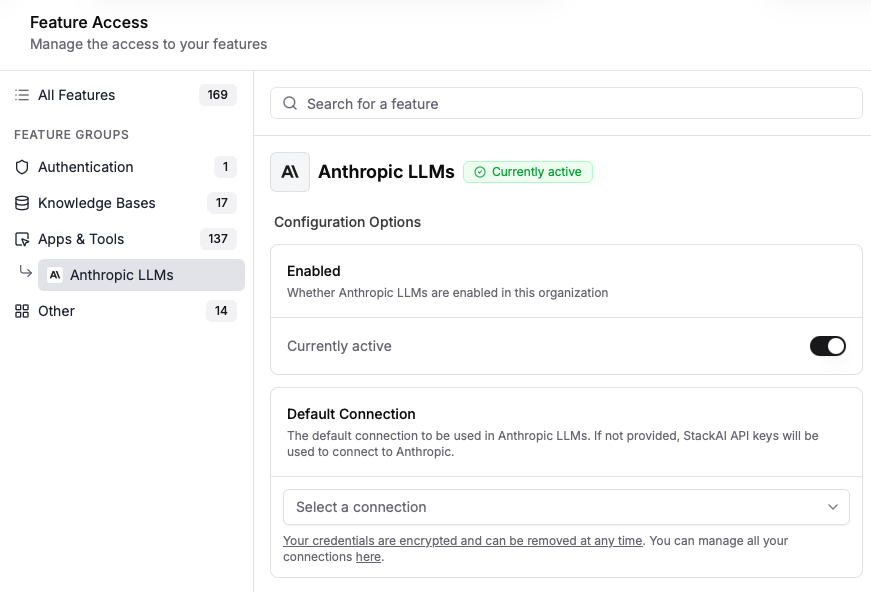
Task: Select Anthropic LLMs sub-item in sidebar
Action: tap(122, 275)
